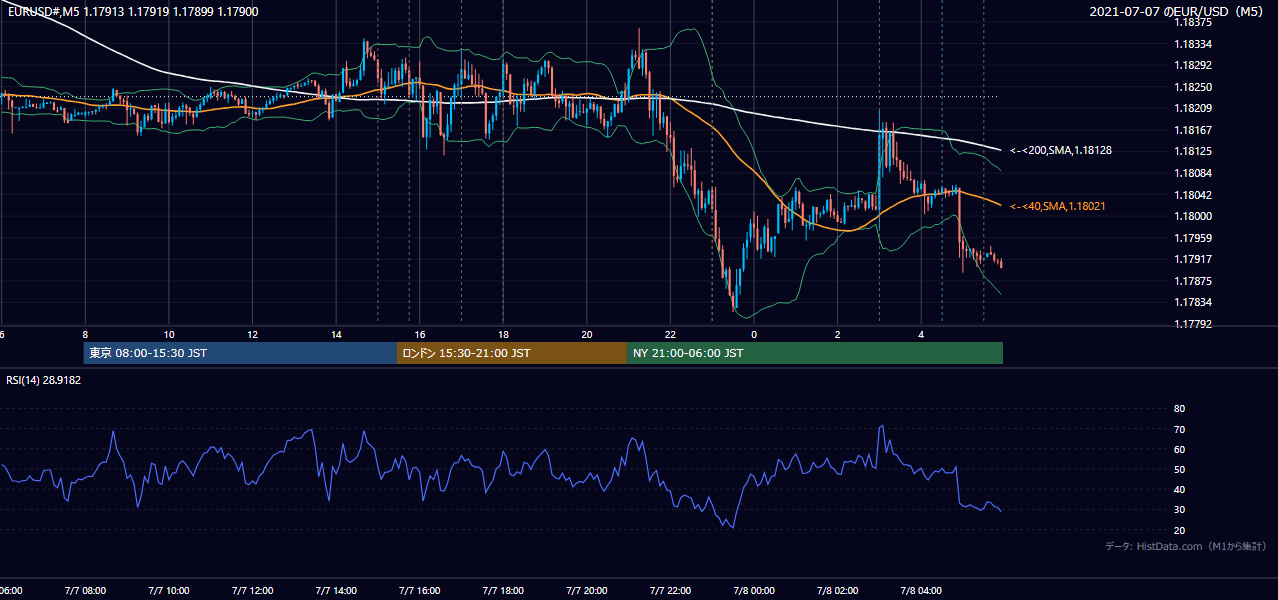Image resolution: width=1278 pixels, height=600 pixels.
Task: Click the 7/7 14:00 time label at bottom
Action: 336,591
